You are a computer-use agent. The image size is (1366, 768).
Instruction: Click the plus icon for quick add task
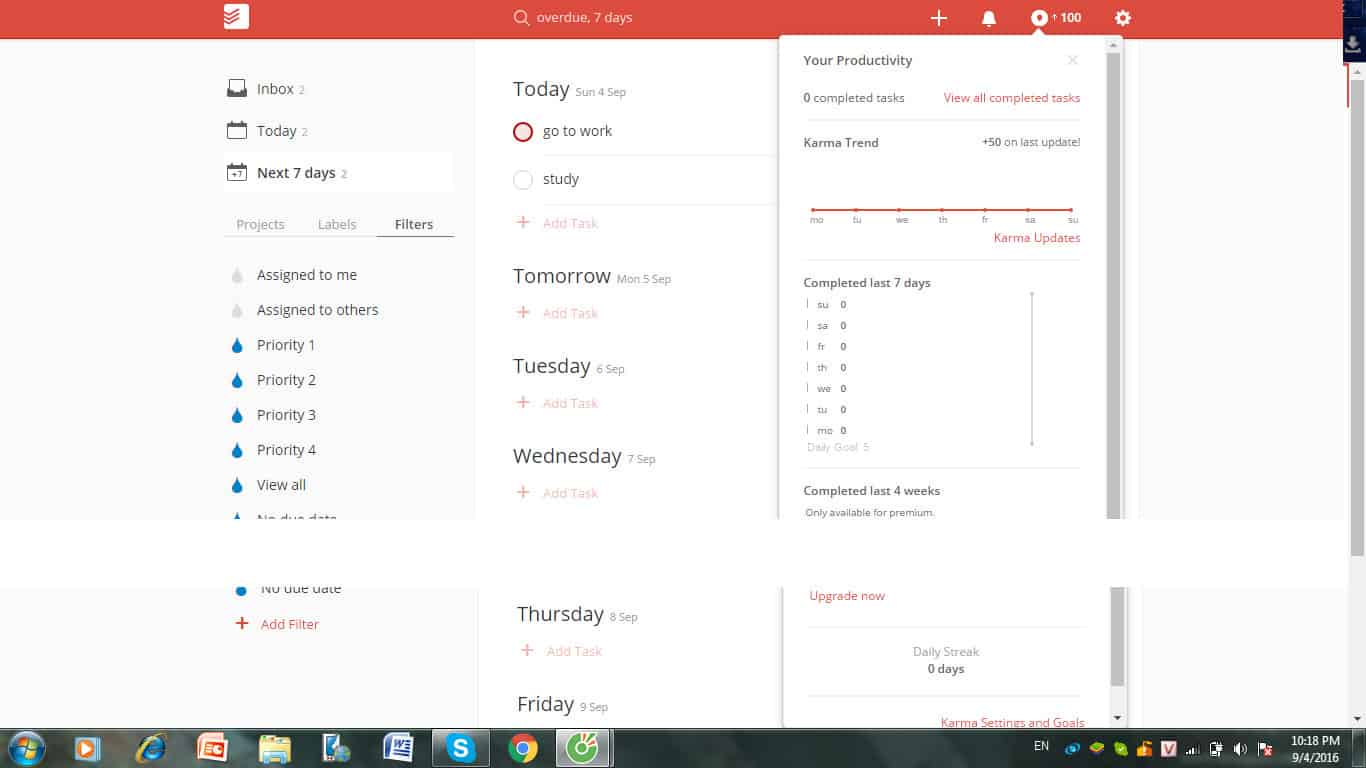pyautogui.click(x=938, y=18)
